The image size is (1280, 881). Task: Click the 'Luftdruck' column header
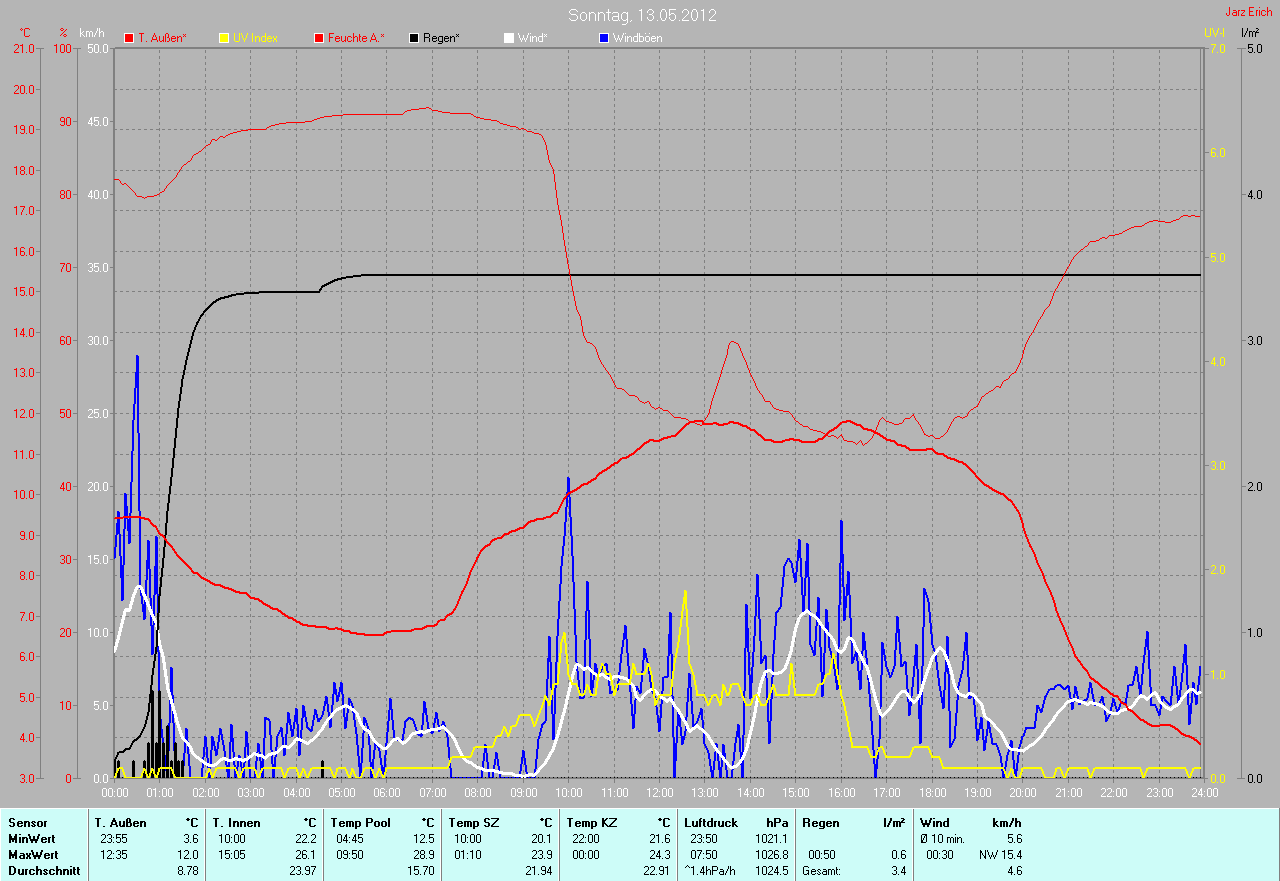point(711,822)
